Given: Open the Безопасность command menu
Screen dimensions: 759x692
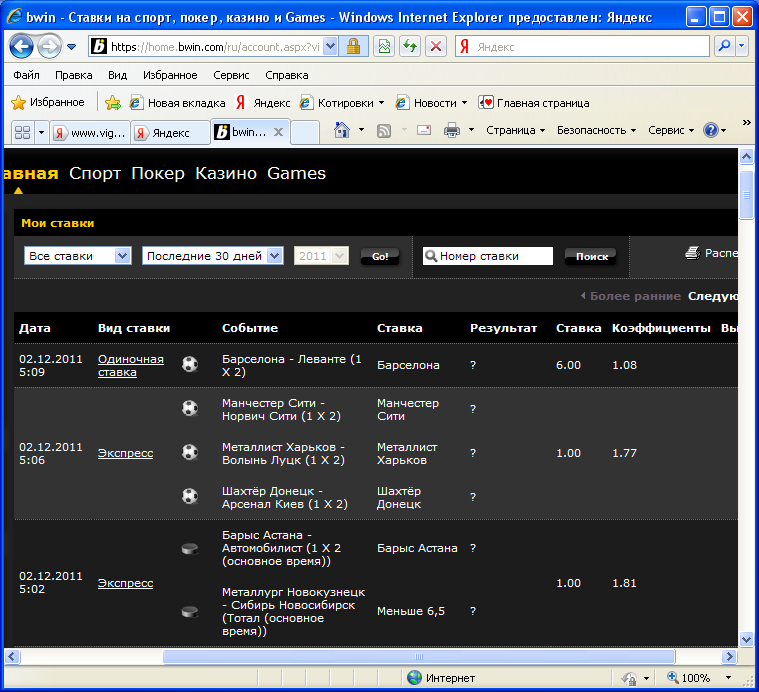Looking at the screenshot, I should (x=596, y=130).
